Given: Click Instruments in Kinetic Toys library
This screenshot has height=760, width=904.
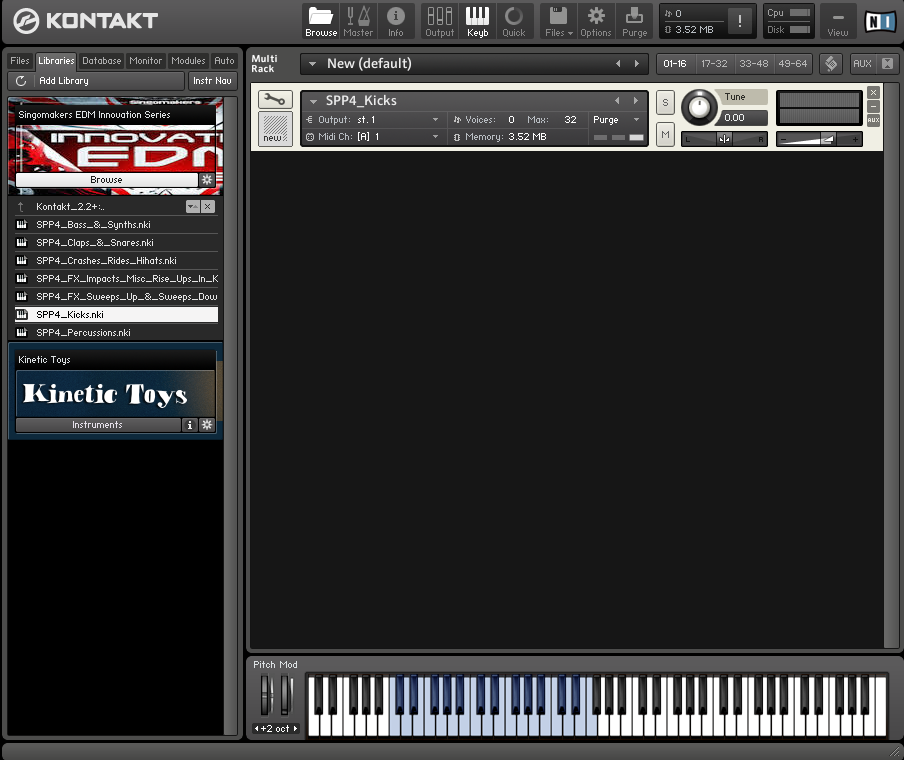Looking at the screenshot, I should click(x=98, y=425).
